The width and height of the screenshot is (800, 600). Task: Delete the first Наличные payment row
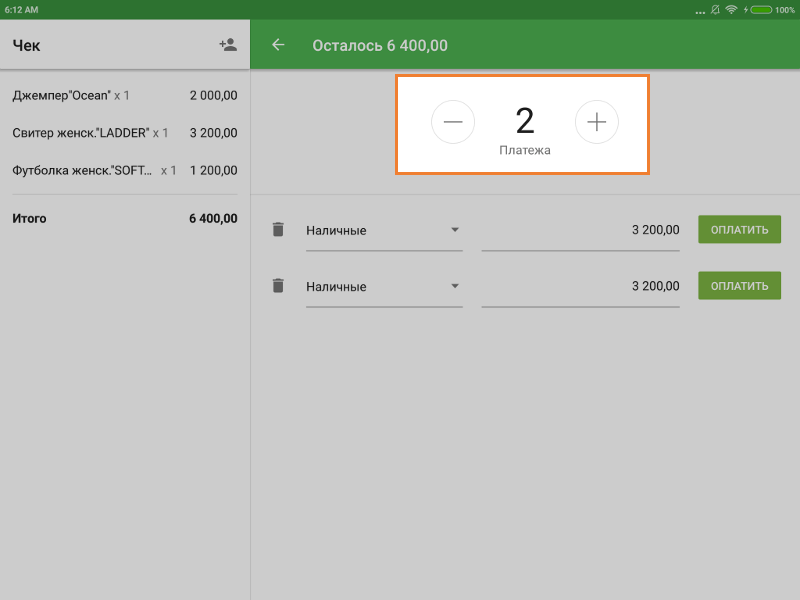click(x=278, y=230)
